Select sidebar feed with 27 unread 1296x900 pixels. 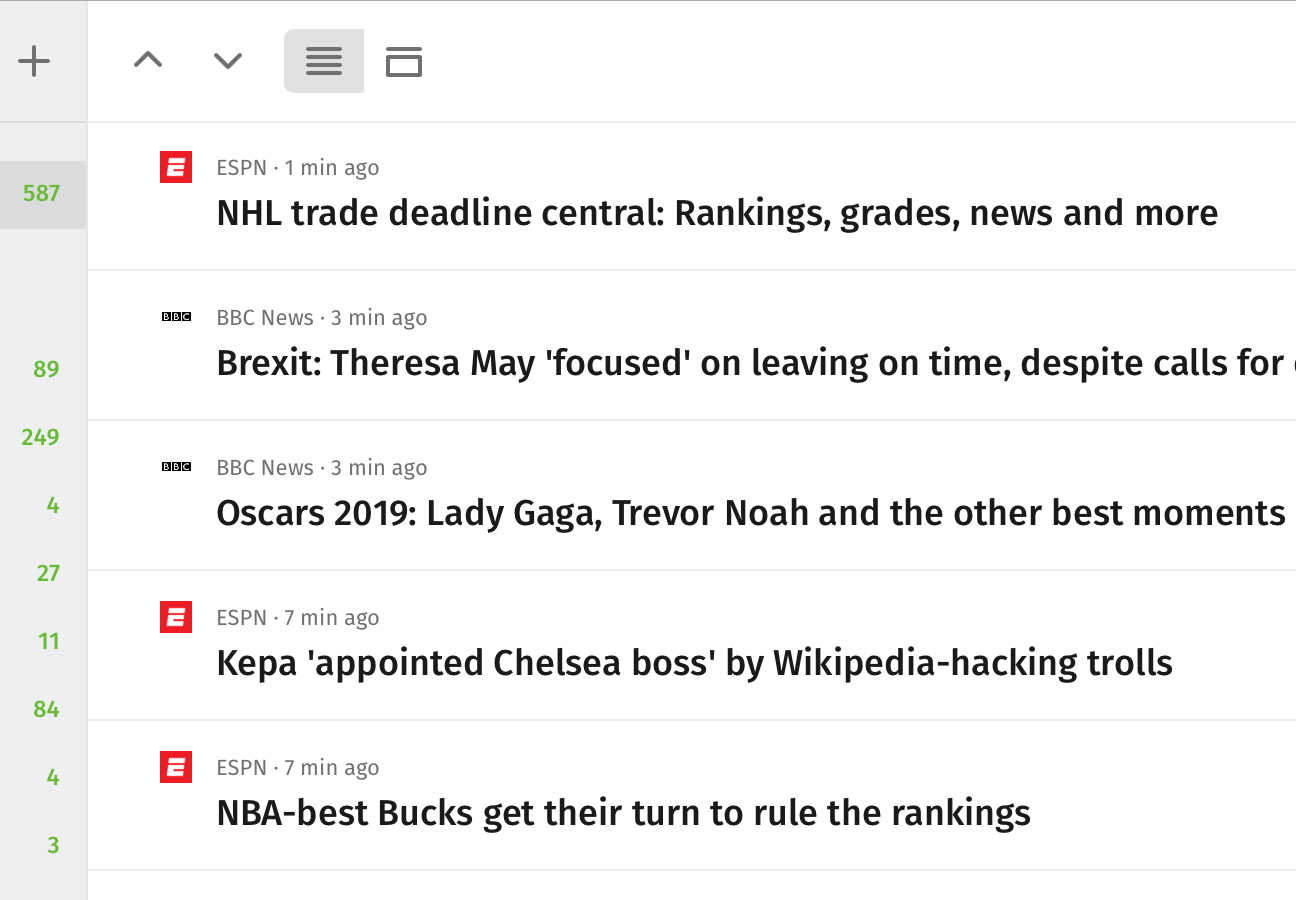click(43, 573)
